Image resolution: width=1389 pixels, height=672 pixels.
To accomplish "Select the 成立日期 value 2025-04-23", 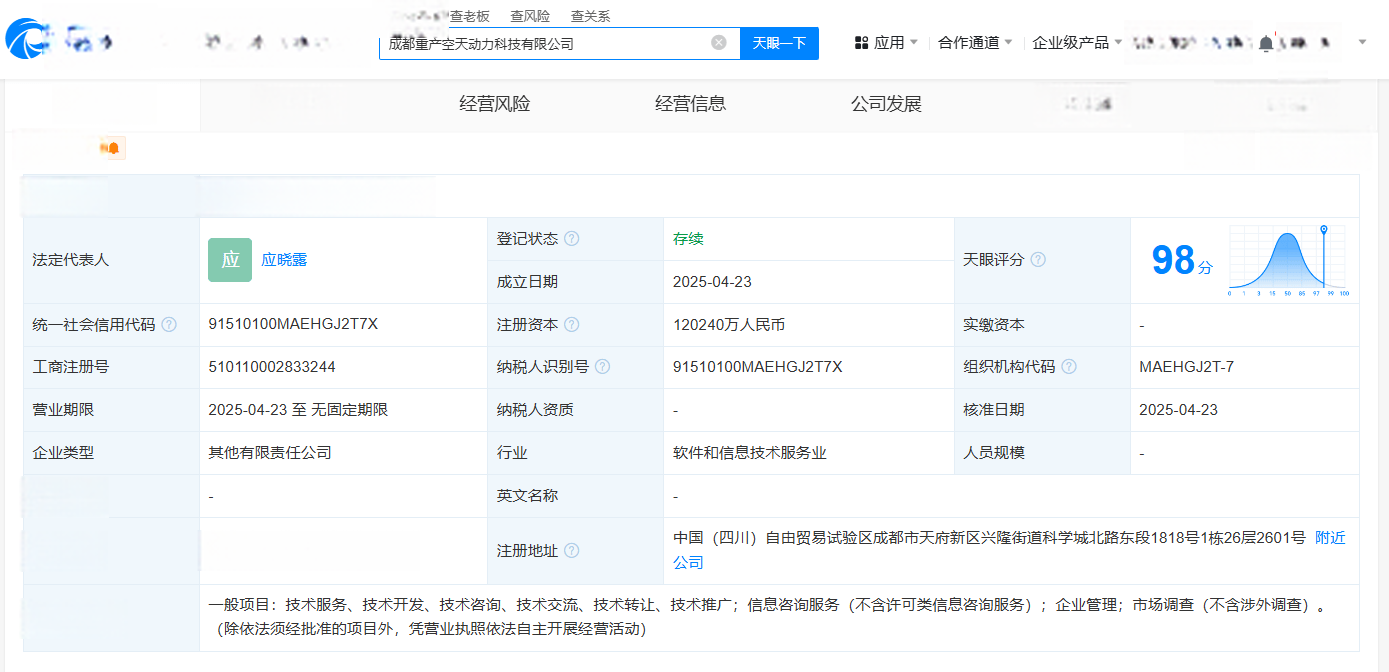I will (713, 282).
